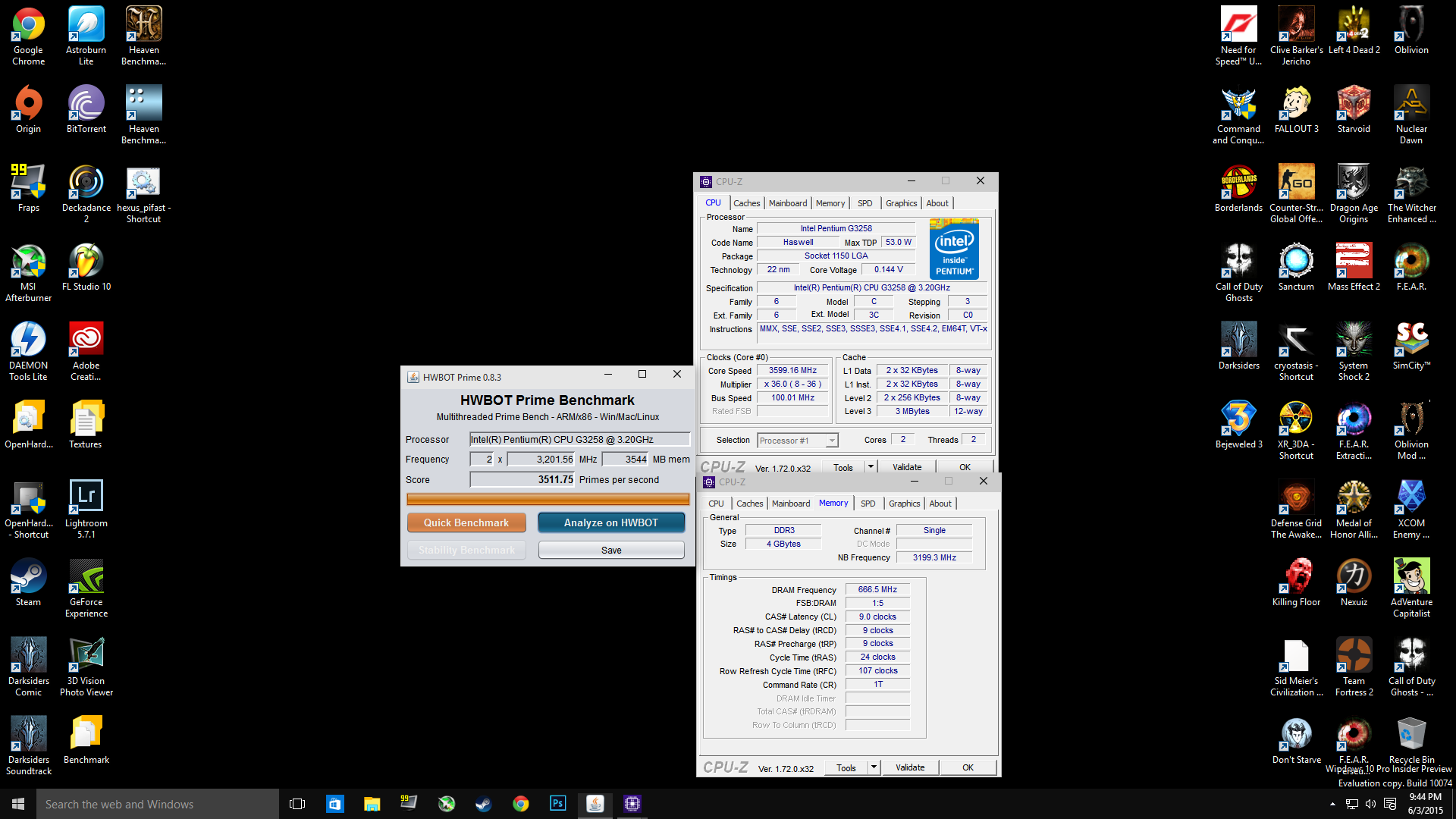Launch Team Fortress 2 shortcut
The width and height of the screenshot is (1456, 819).
coord(1354,667)
